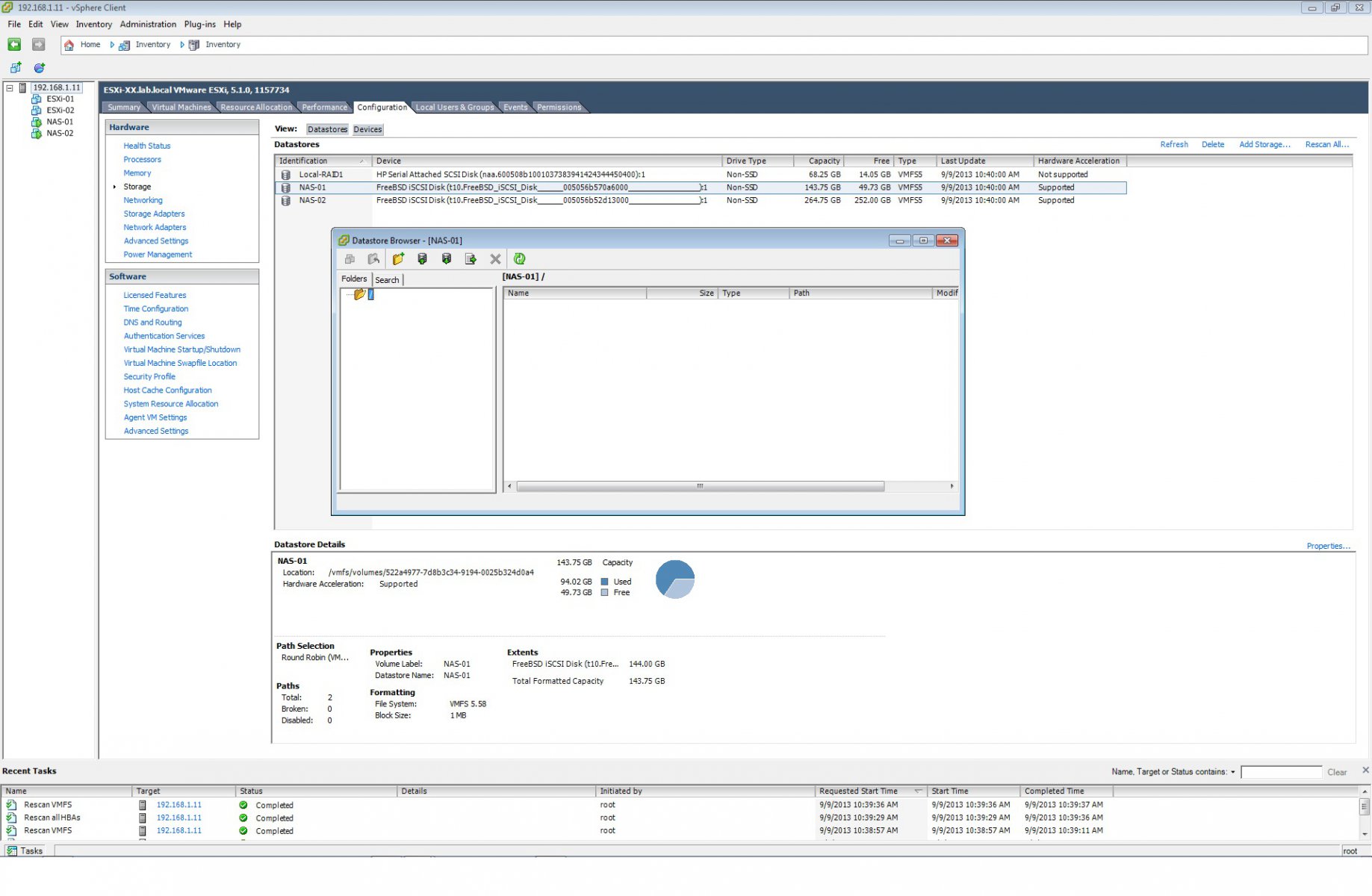
Task: Click breadcrumb arrow before second Inventory
Action: 182,45
